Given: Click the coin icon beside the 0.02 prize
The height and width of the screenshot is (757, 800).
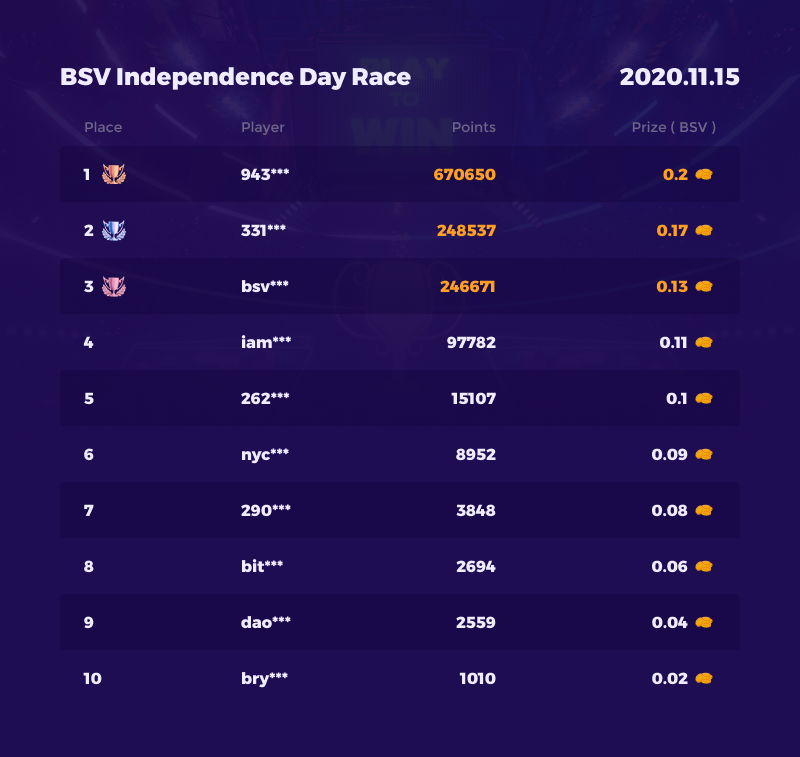Looking at the screenshot, I should coord(704,679).
